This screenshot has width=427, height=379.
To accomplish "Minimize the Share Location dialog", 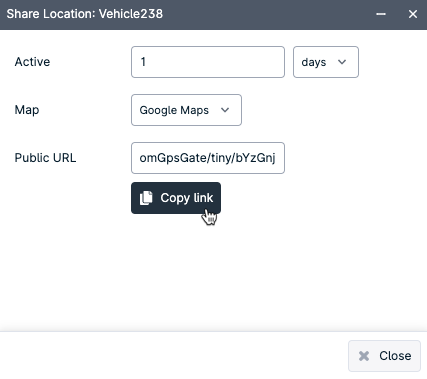I will point(381,14).
